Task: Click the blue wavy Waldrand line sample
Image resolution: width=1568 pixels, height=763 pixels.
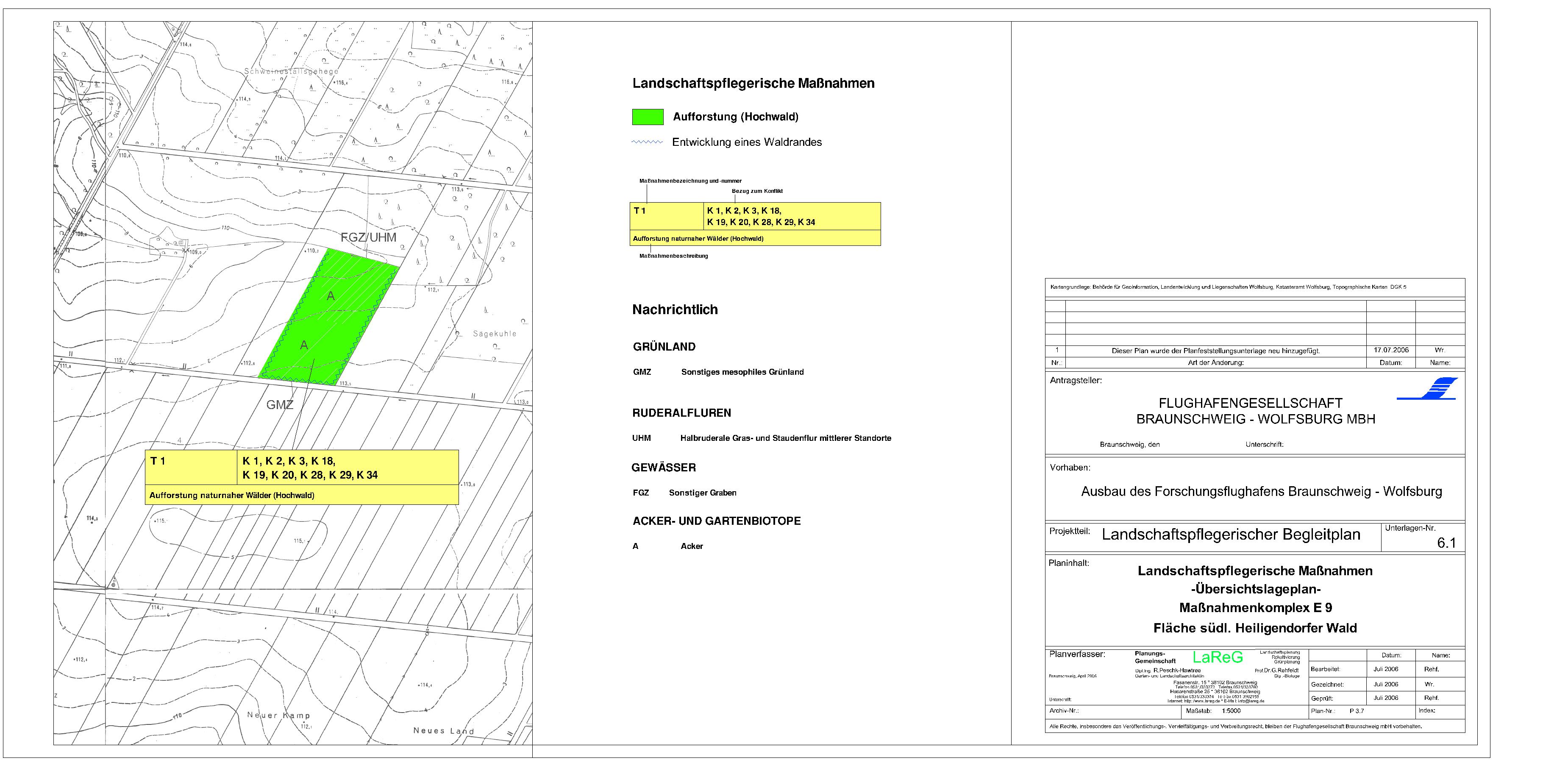Action: (647, 142)
